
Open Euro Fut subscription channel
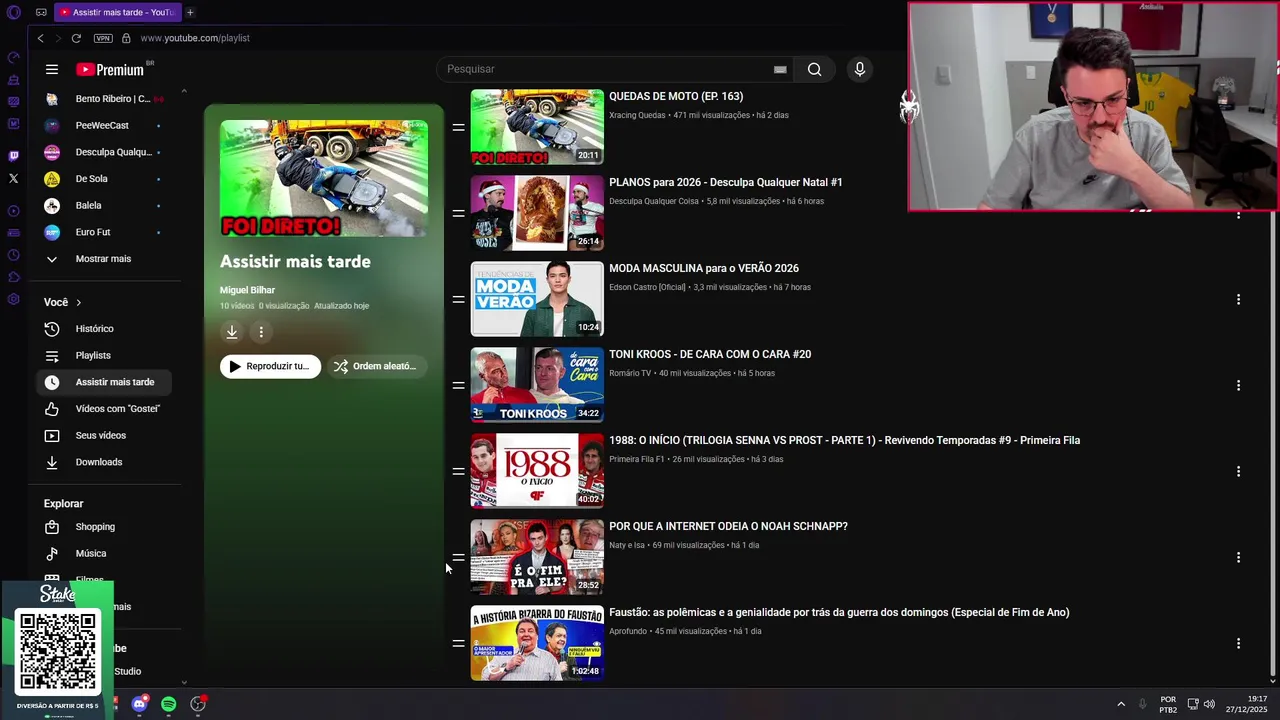pos(103,232)
